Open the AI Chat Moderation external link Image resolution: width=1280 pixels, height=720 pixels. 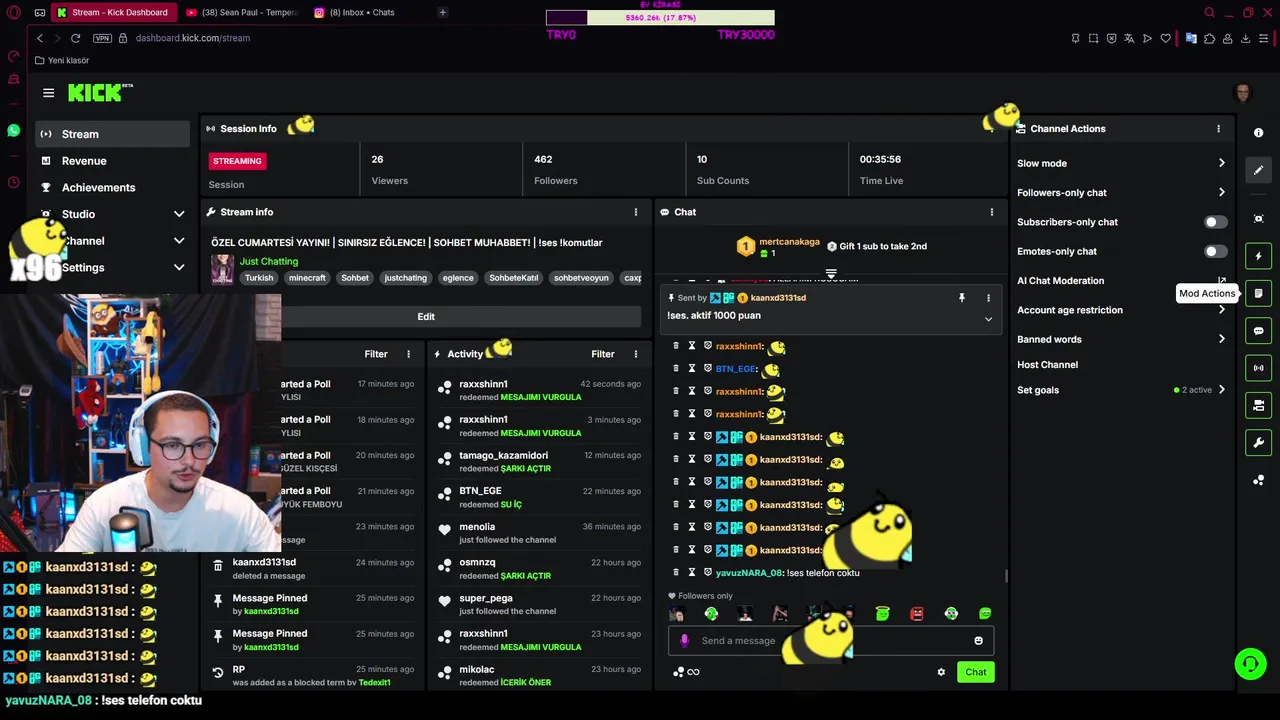coord(1222,281)
